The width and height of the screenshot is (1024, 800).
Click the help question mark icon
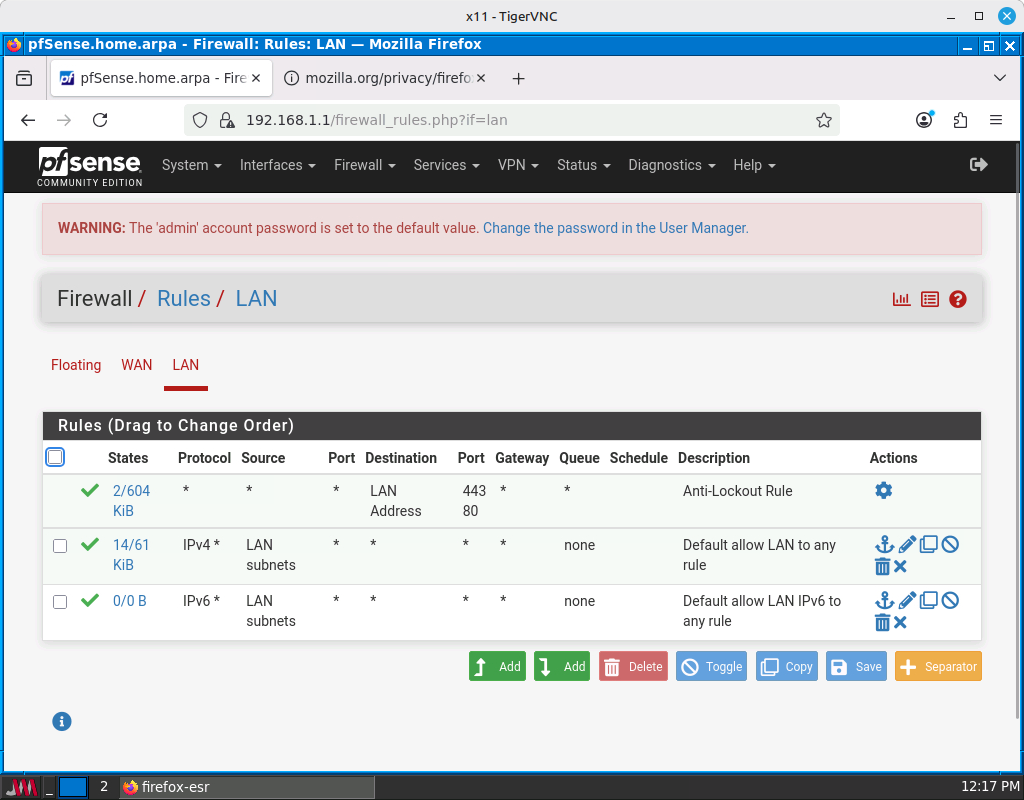(x=958, y=299)
